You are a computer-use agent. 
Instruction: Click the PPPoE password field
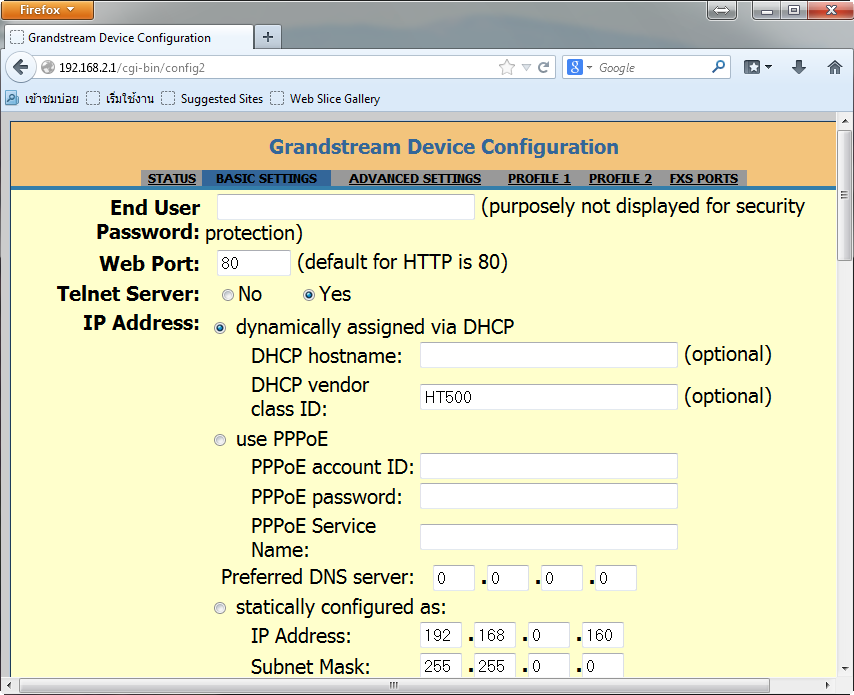(x=549, y=496)
